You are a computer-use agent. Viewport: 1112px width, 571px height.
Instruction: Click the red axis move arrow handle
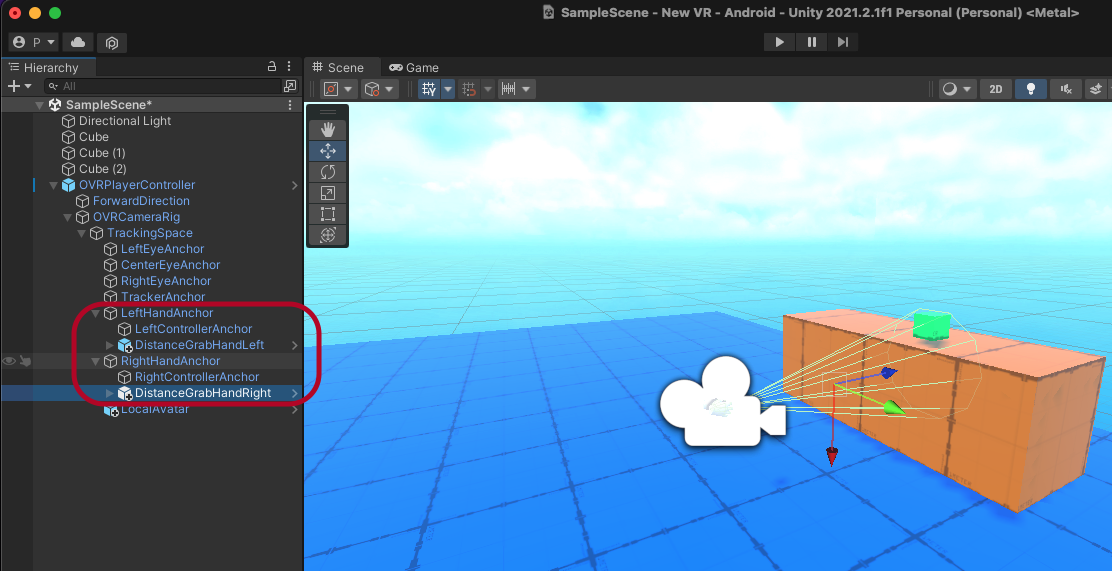coord(833,456)
